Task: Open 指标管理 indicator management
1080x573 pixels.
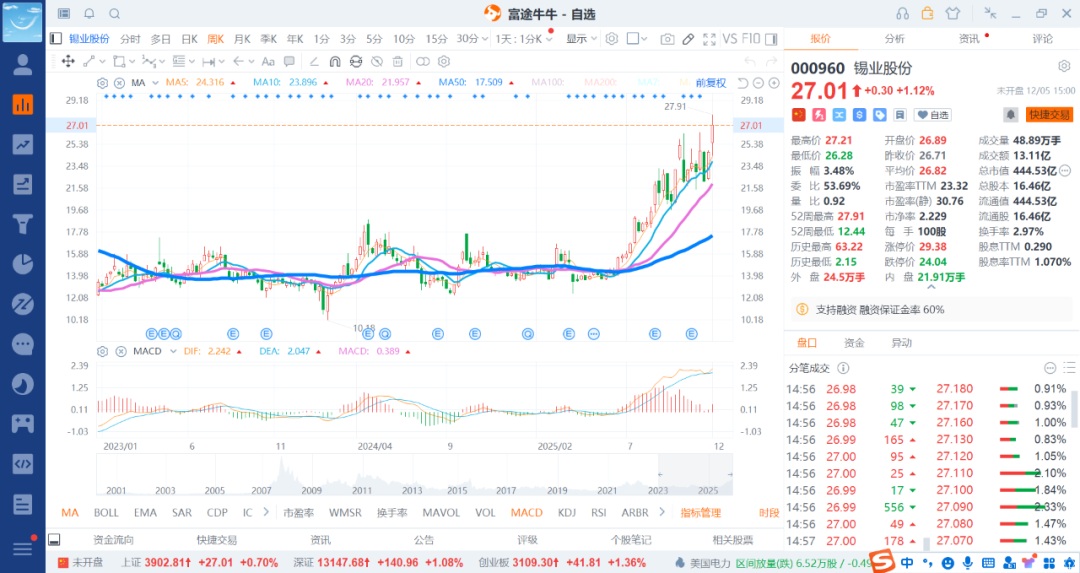Action: coord(700,512)
